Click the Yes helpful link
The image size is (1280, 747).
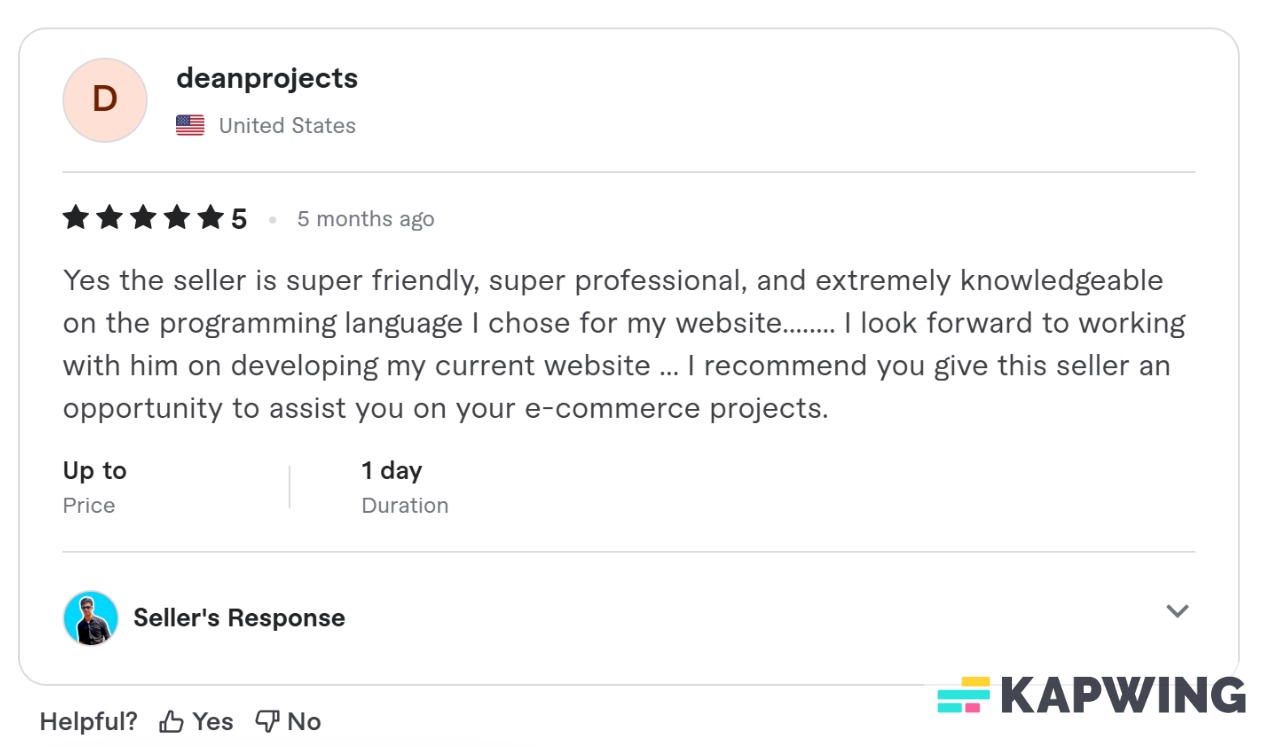[211, 720]
